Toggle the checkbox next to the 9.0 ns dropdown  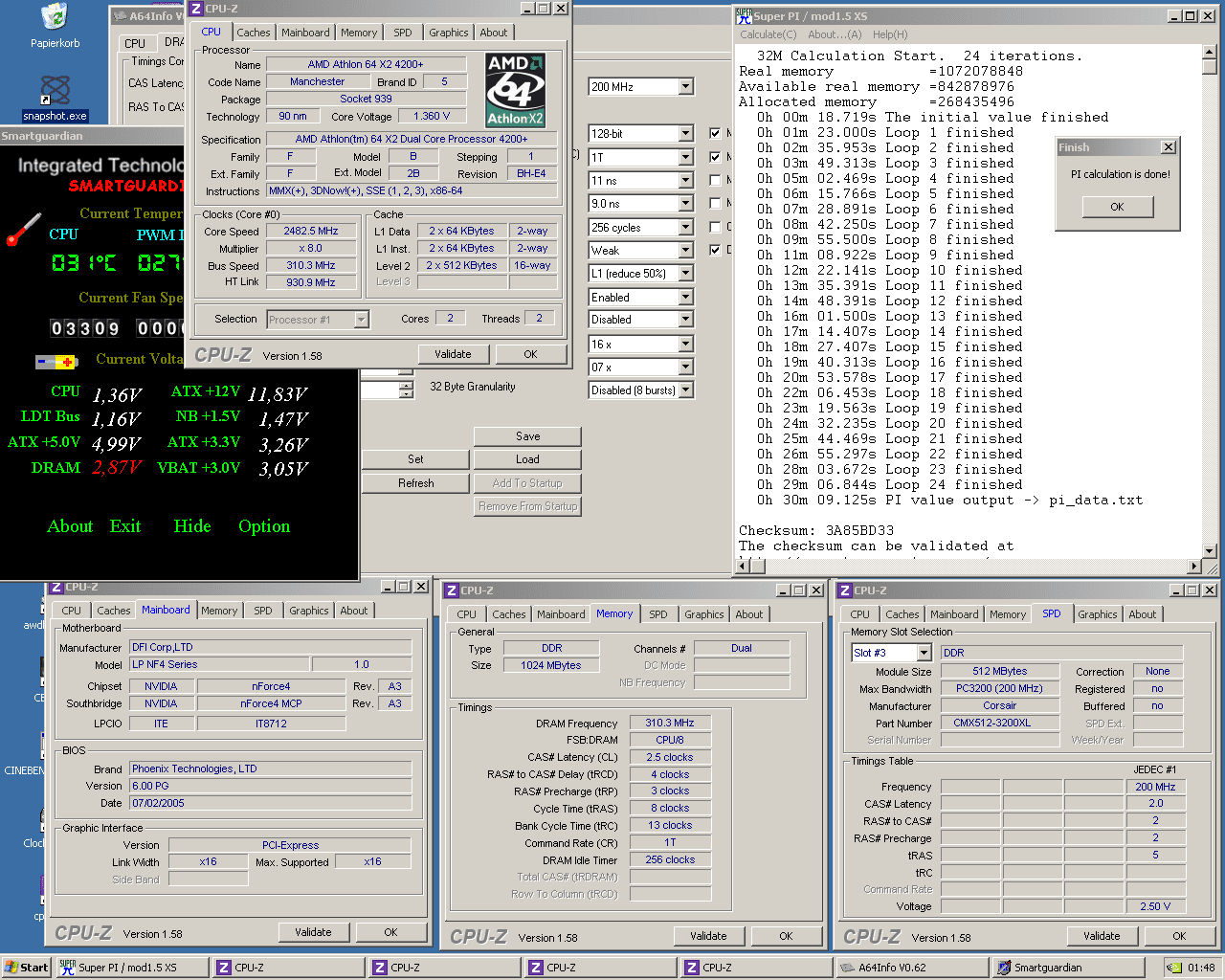715,203
